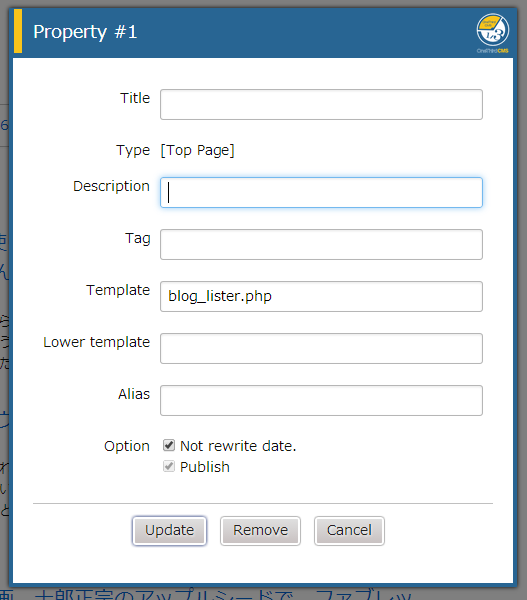527x600 pixels.
Task: Uncheck the Not rewrite date checkbox
Action: click(x=169, y=445)
